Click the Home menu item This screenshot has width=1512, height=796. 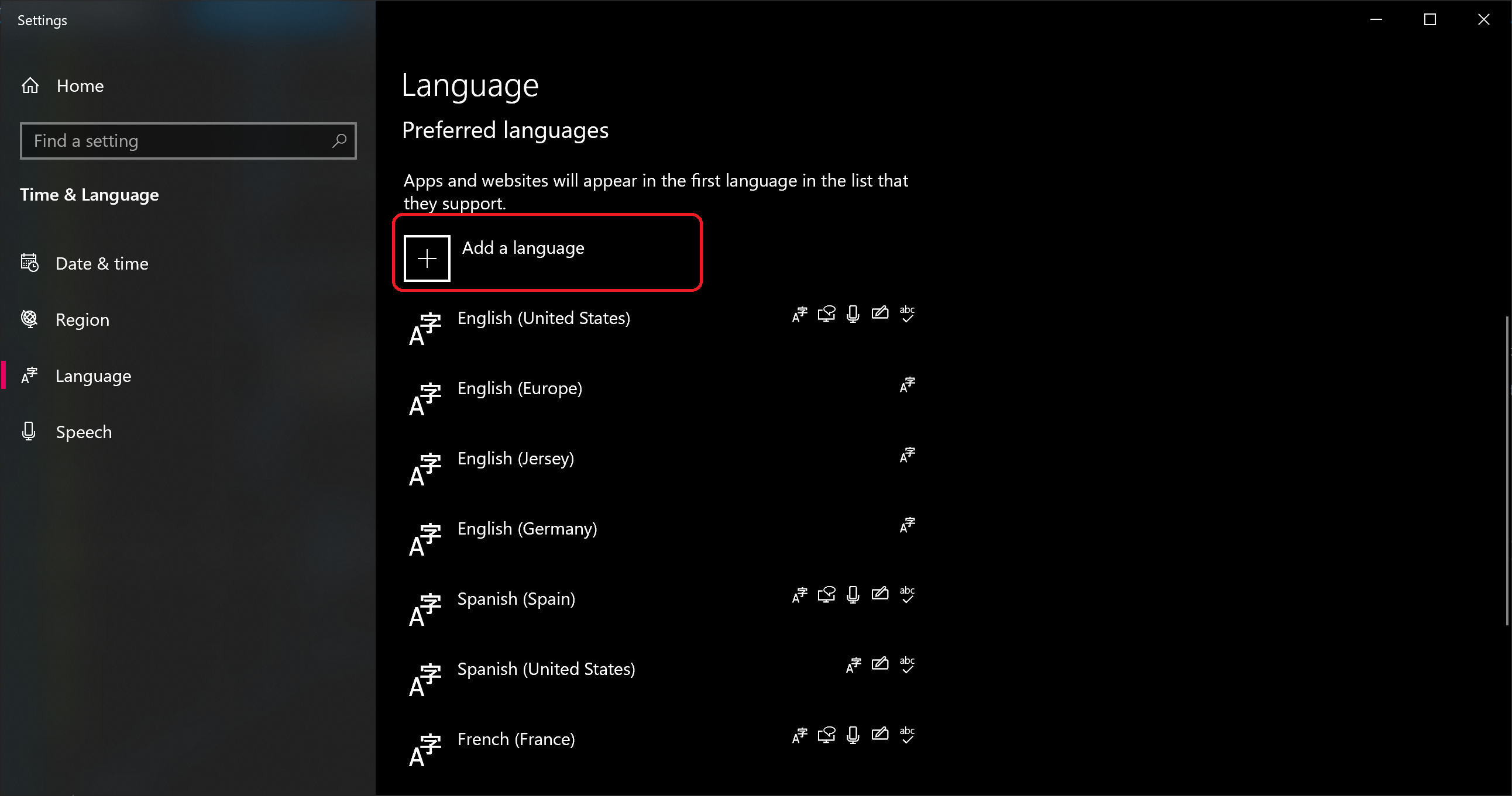click(80, 86)
